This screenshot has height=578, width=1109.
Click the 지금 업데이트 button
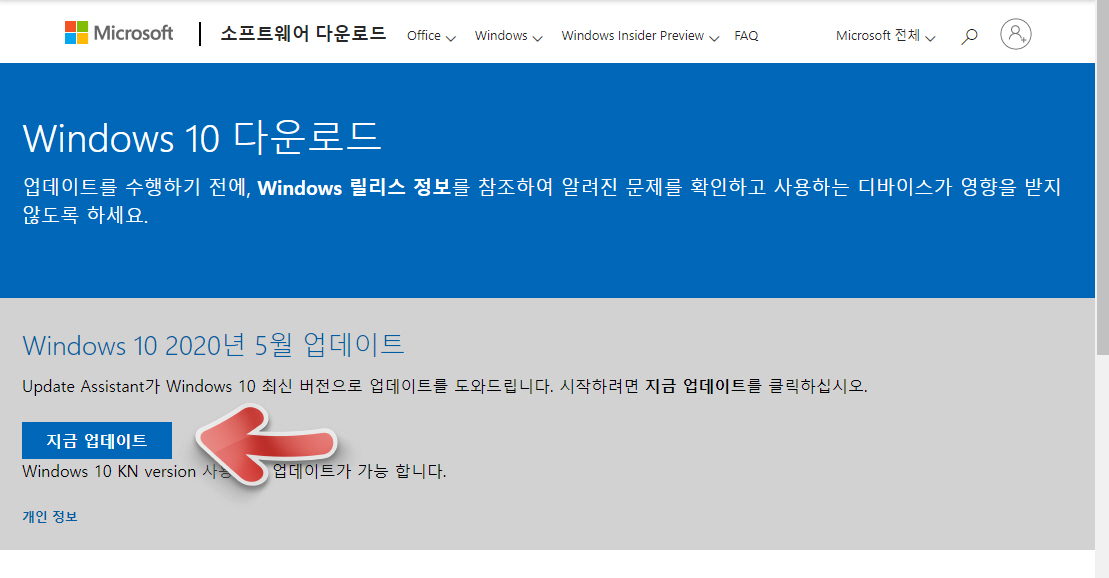tap(97, 441)
